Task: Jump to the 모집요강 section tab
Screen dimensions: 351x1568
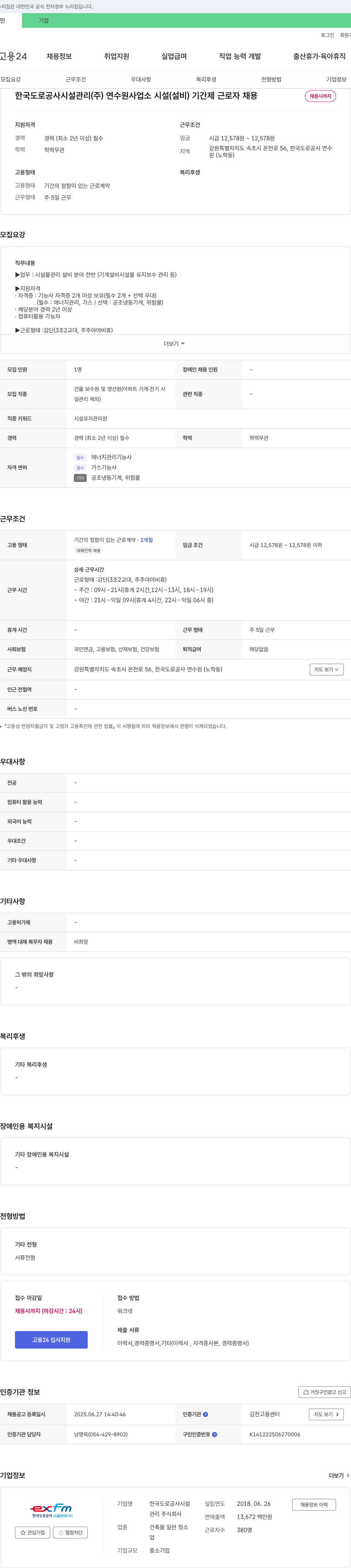Action: [x=10, y=79]
